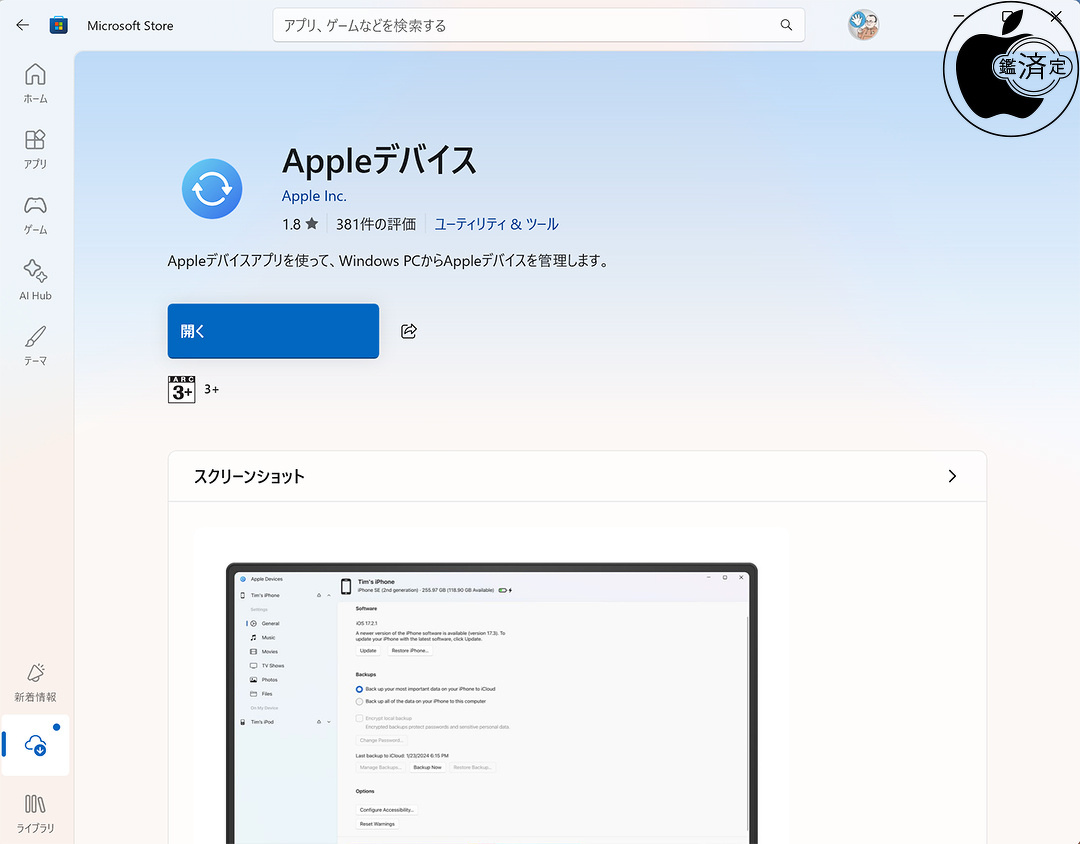The height and width of the screenshot is (844, 1080).
Task: Click the 381 ratings count
Action: [x=376, y=224]
